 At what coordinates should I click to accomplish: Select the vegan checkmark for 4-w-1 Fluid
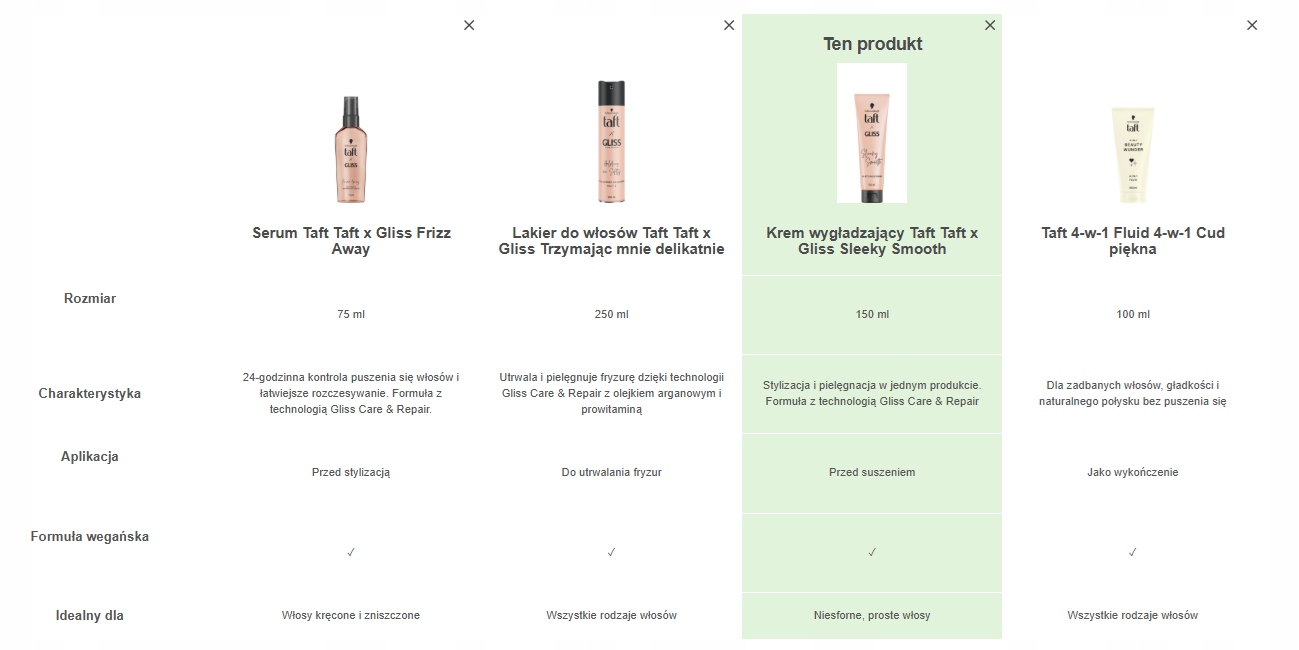click(1133, 552)
